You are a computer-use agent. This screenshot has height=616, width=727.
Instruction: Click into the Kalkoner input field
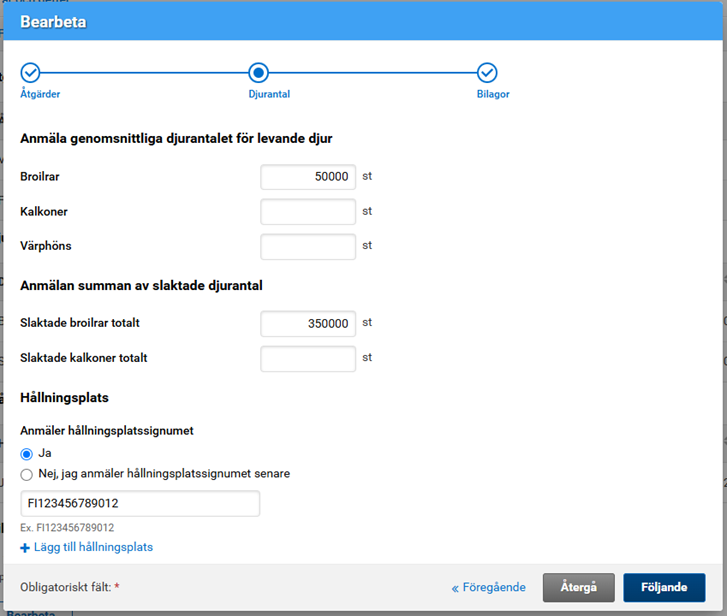308,212
